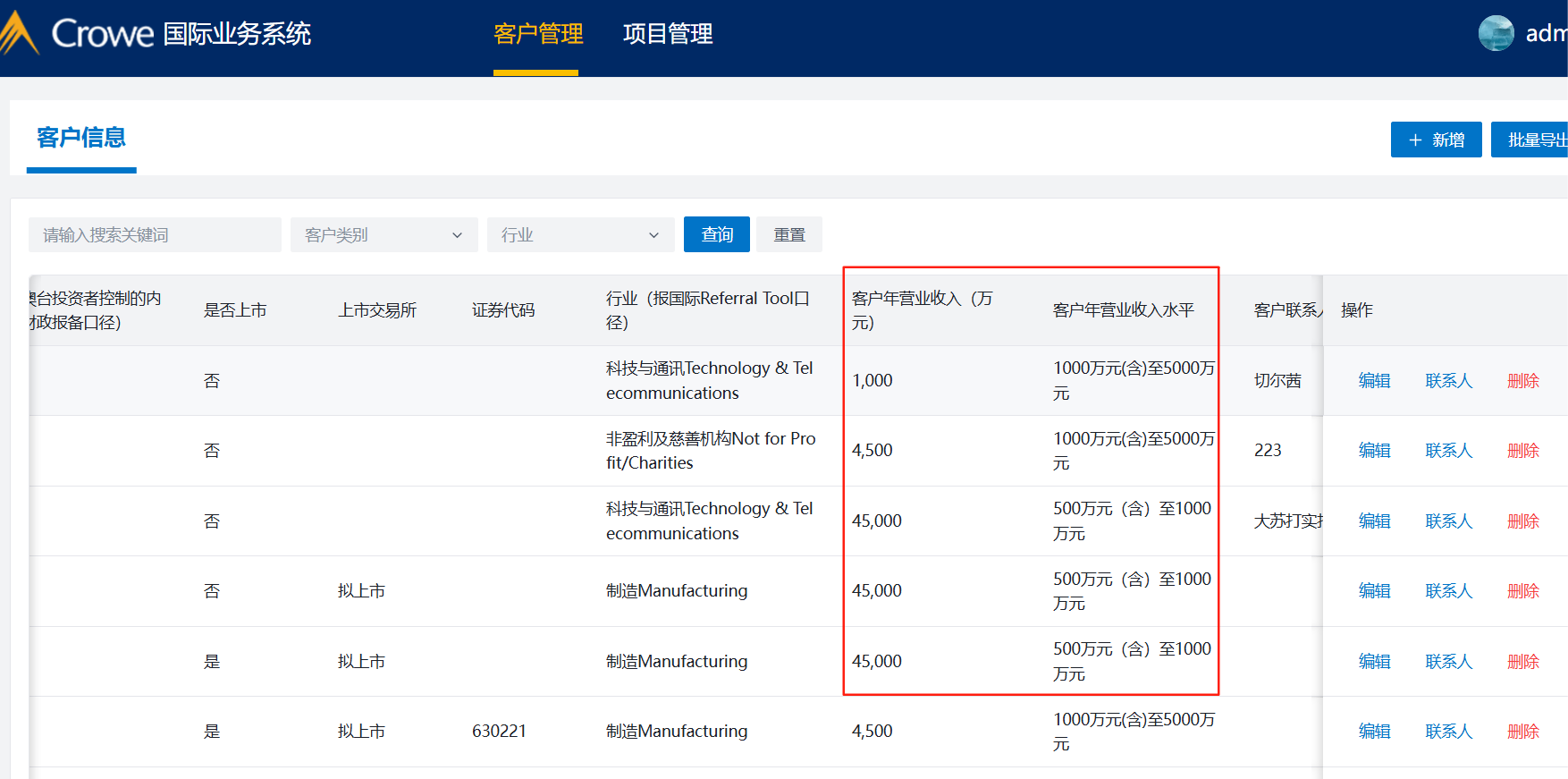This screenshot has width=1568, height=779.
Task: Click 编辑 in the Not for Profit row
Action: (1374, 451)
